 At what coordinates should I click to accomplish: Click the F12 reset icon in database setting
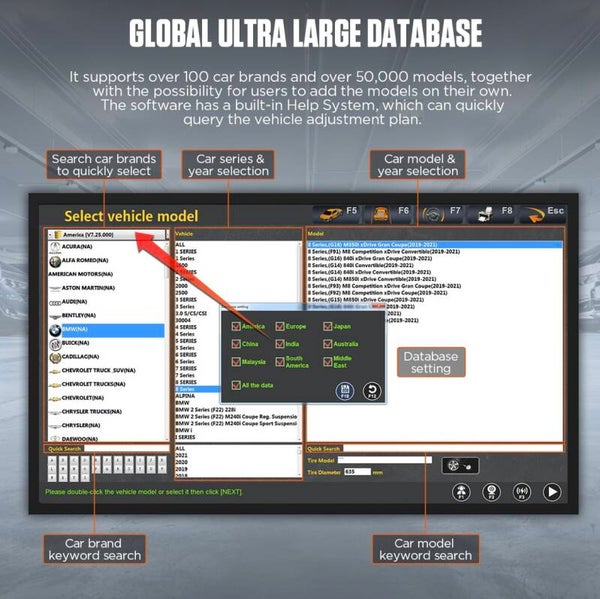tap(372, 391)
